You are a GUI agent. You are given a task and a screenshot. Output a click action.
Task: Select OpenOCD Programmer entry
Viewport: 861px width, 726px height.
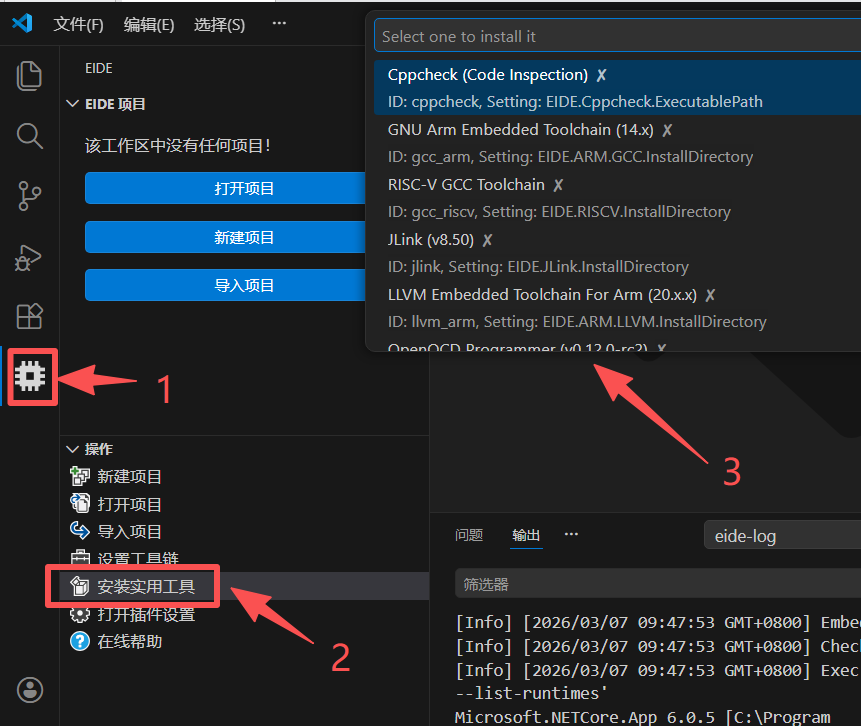[617, 346]
